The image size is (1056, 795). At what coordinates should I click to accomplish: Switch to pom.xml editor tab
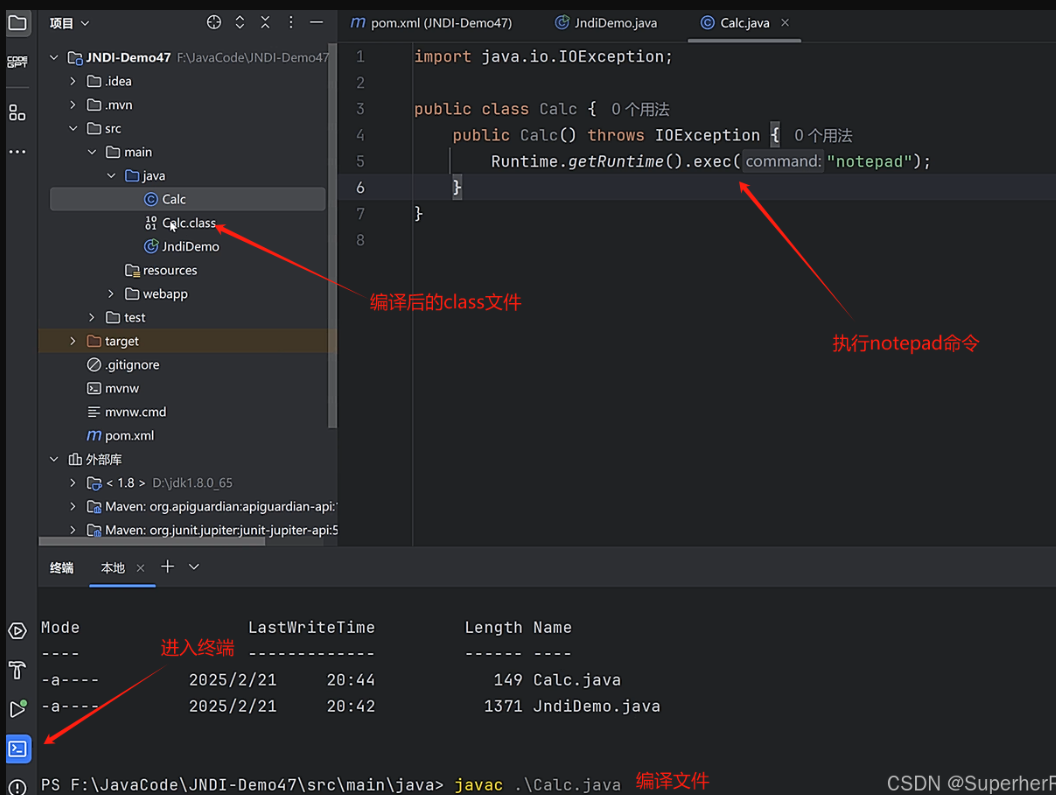coord(431,23)
